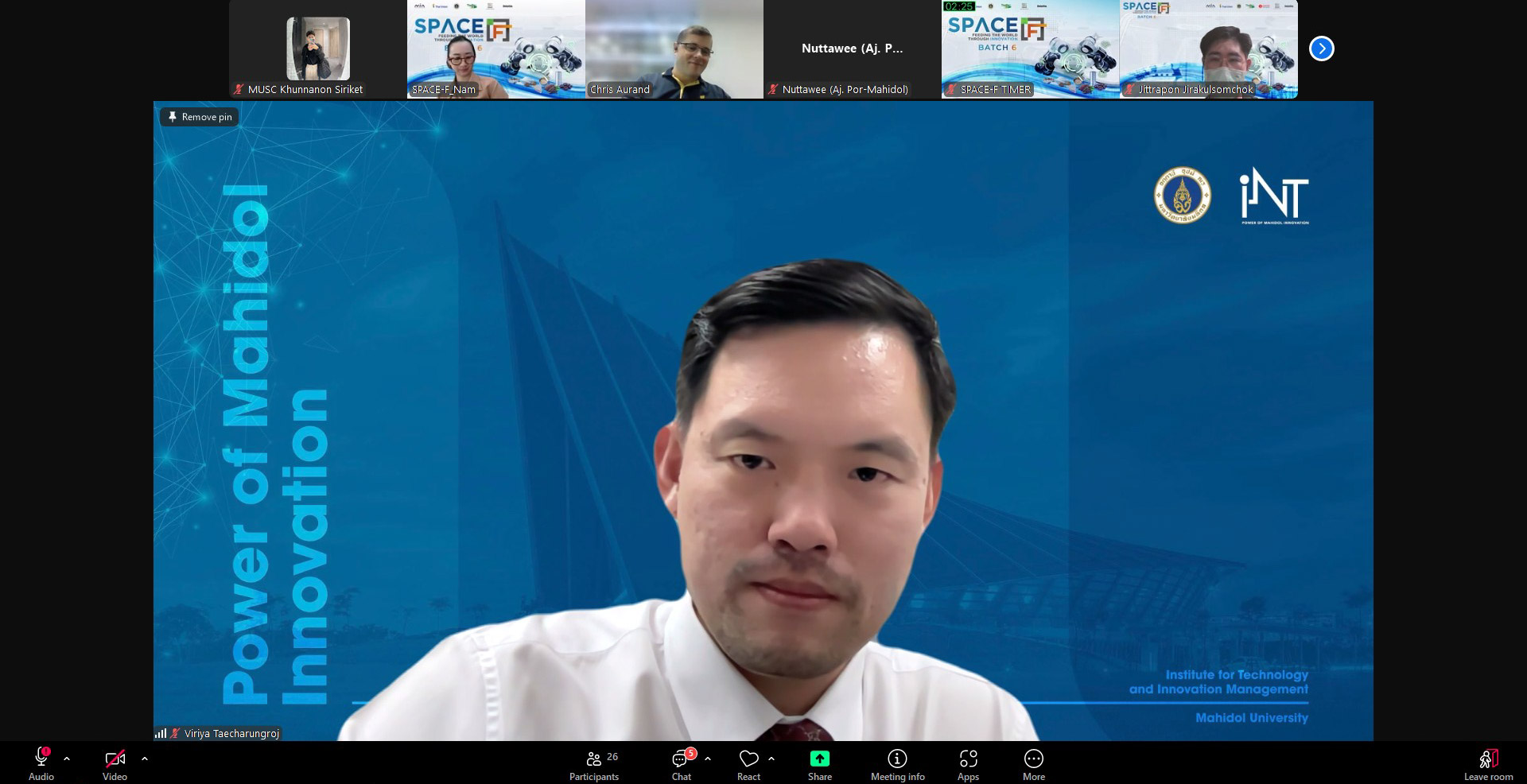1527x784 pixels.
Task: Expand video options arrow next to Video
Action: [x=145, y=759]
